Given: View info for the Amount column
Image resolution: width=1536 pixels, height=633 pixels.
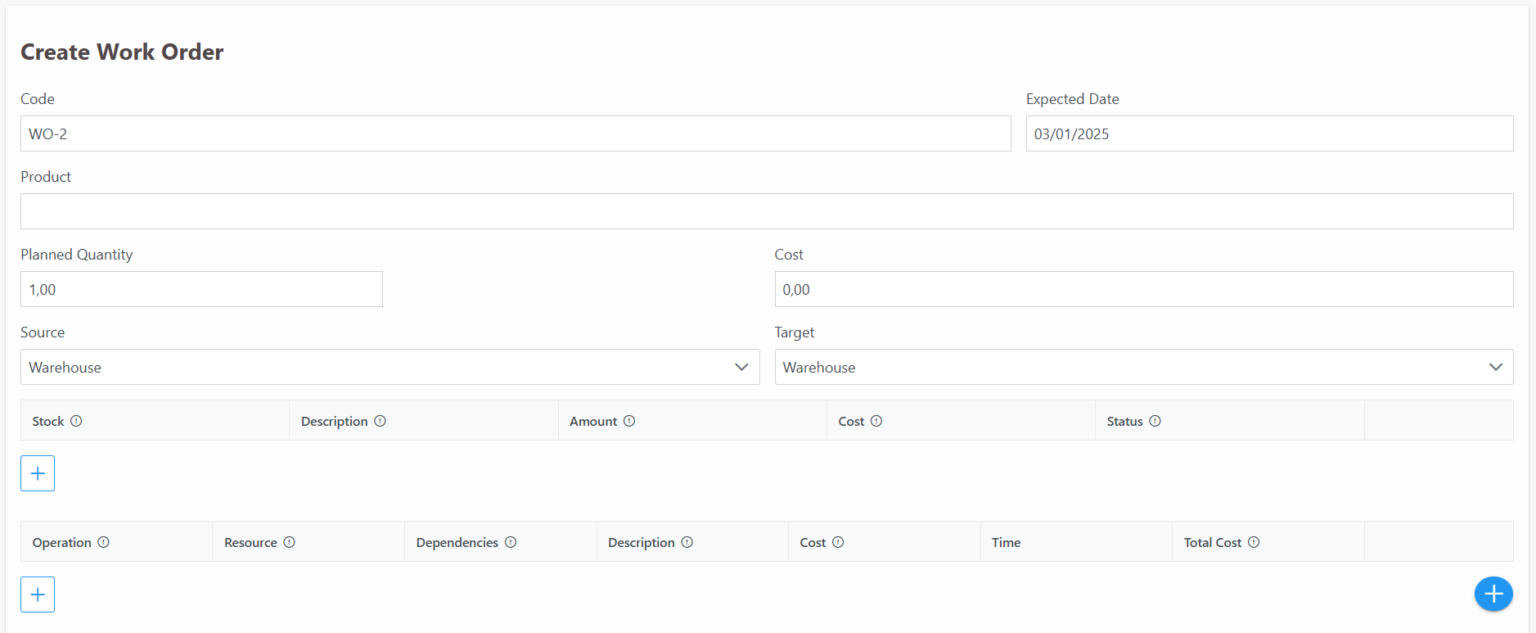Looking at the screenshot, I should pos(630,421).
